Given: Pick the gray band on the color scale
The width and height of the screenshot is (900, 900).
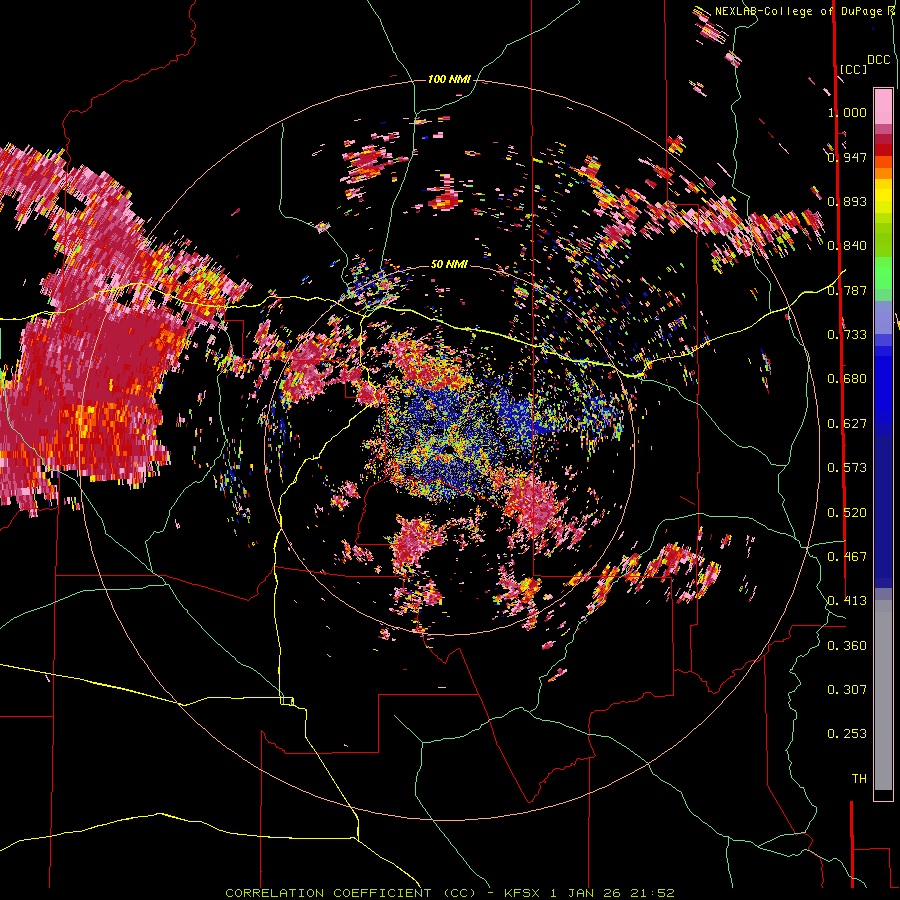Looking at the screenshot, I should 883,695.
